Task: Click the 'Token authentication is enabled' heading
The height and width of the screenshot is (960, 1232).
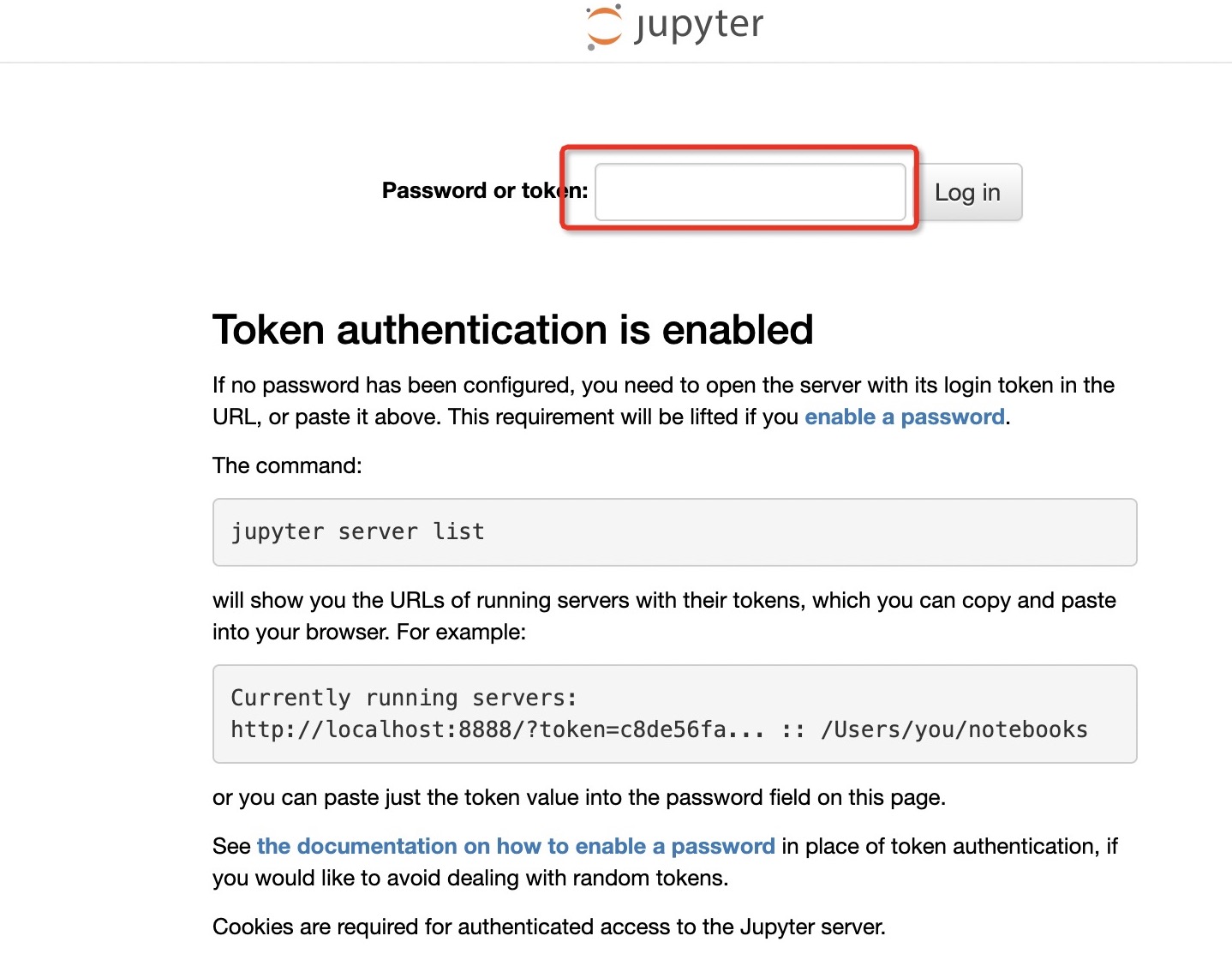Action: [513, 330]
